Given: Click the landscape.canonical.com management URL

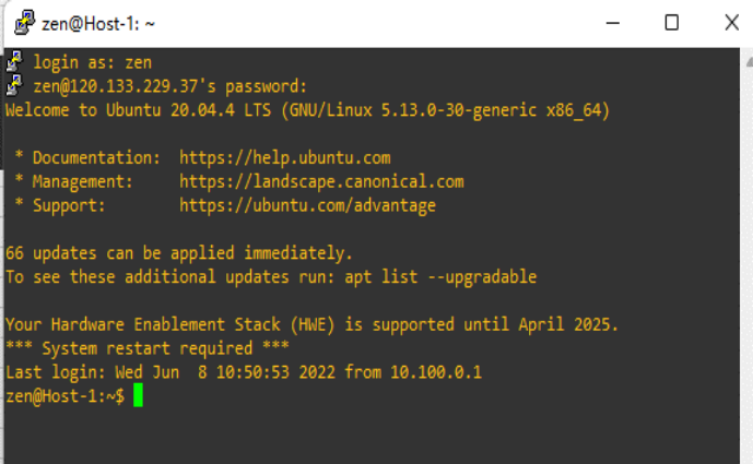Looking at the screenshot, I should click(322, 182).
